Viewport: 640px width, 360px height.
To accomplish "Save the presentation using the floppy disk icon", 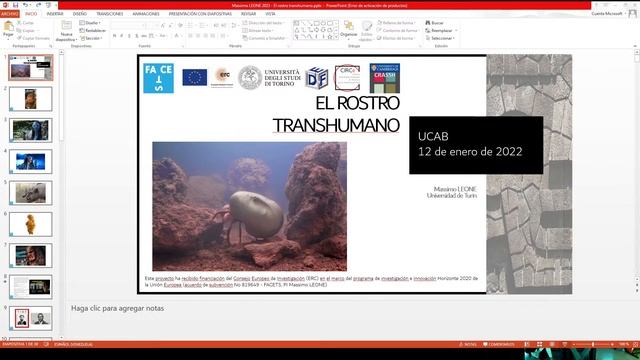I will (15, 5).
